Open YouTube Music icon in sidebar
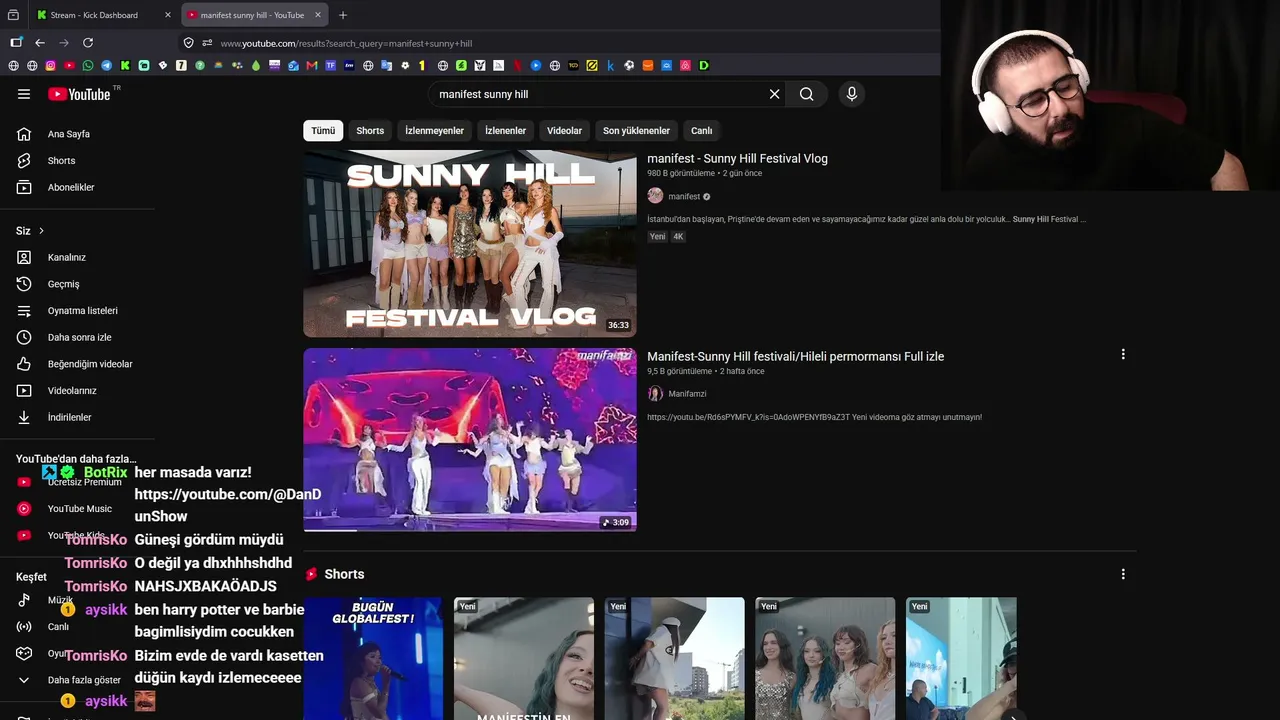This screenshot has width=1280, height=720. [24, 509]
